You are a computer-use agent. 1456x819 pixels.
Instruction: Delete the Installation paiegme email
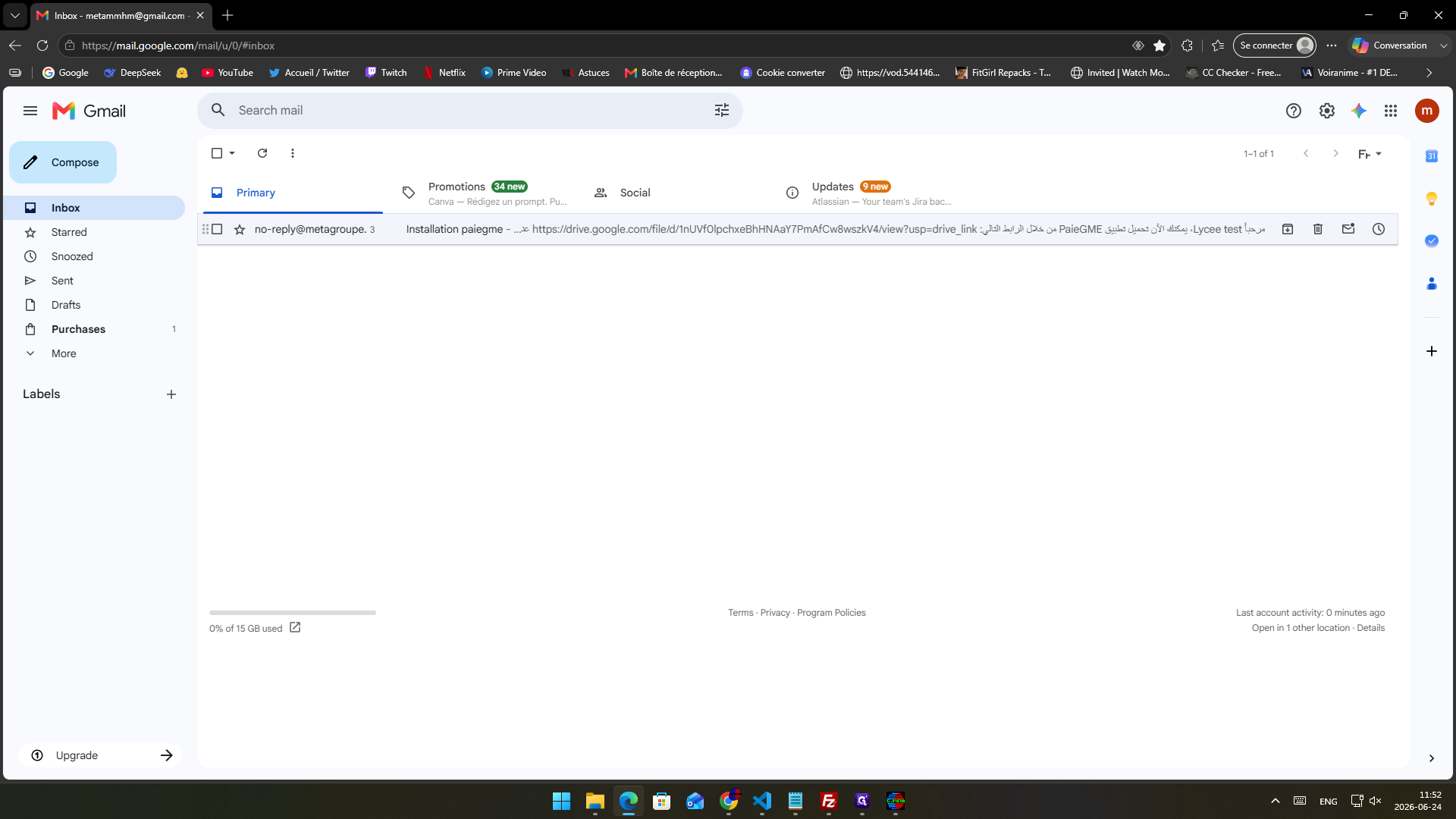click(x=1318, y=229)
